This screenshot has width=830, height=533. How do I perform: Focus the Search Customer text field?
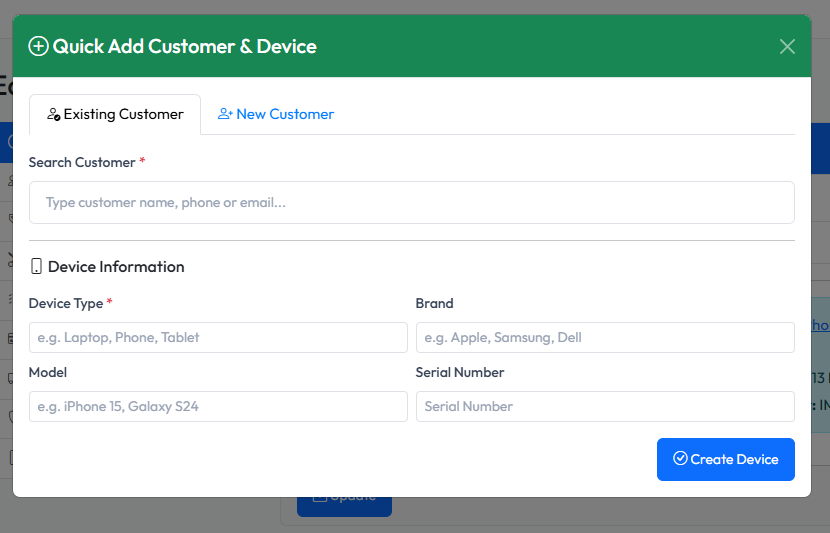click(x=411, y=202)
